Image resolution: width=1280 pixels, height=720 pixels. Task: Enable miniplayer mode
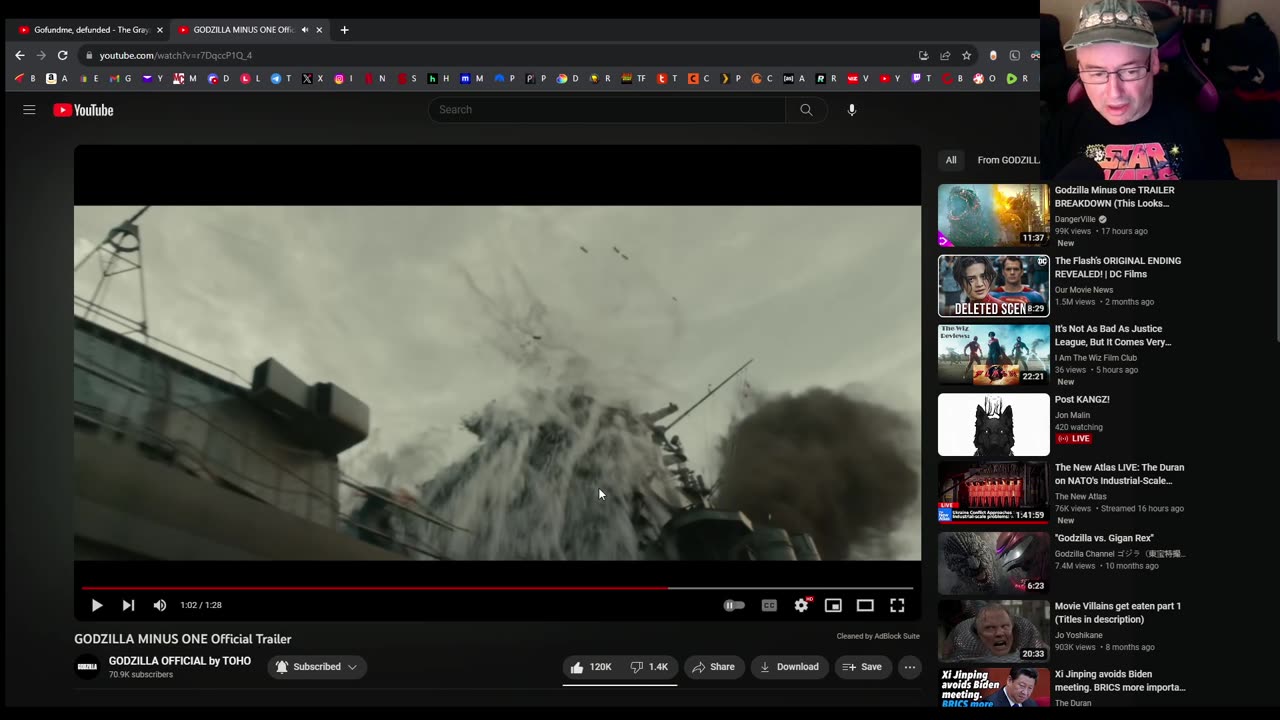pyautogui.click(x=833, y=605)
